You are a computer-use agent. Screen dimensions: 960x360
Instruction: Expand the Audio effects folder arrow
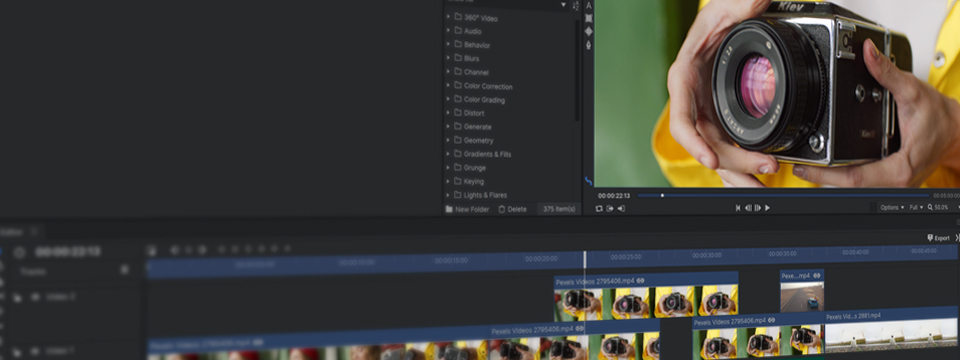[448, 30]
